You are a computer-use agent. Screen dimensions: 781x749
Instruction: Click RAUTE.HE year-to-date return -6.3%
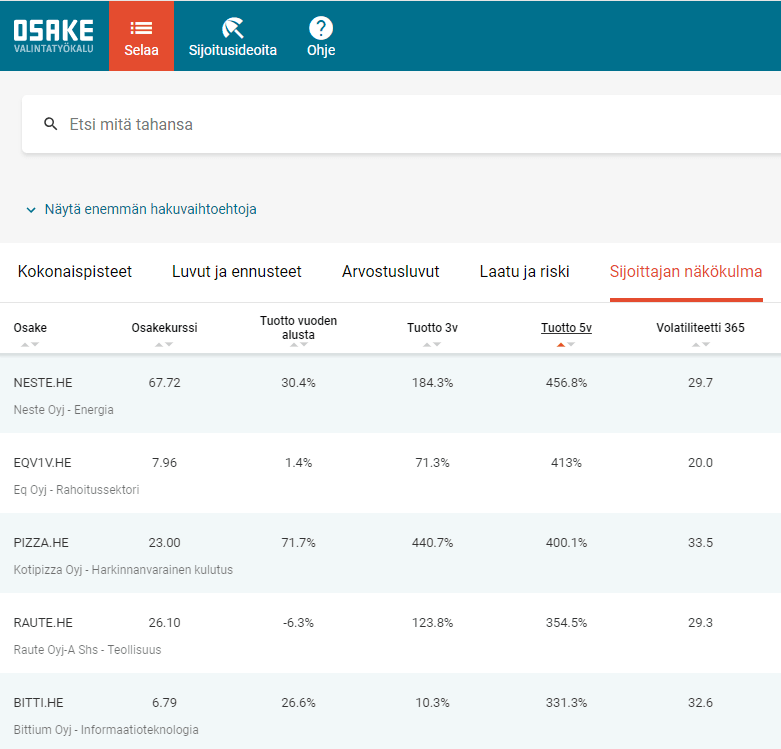pyautogui.click(x=298, y=623)
